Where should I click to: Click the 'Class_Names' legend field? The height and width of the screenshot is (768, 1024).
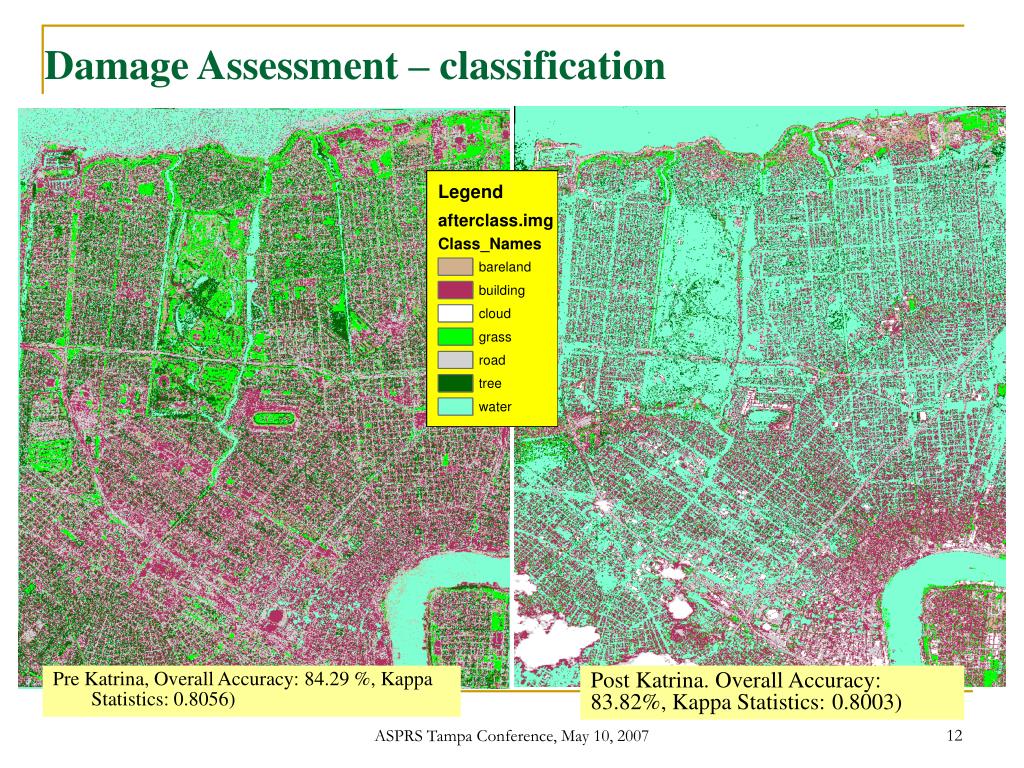pyautogui.click(x=489, y=244)
